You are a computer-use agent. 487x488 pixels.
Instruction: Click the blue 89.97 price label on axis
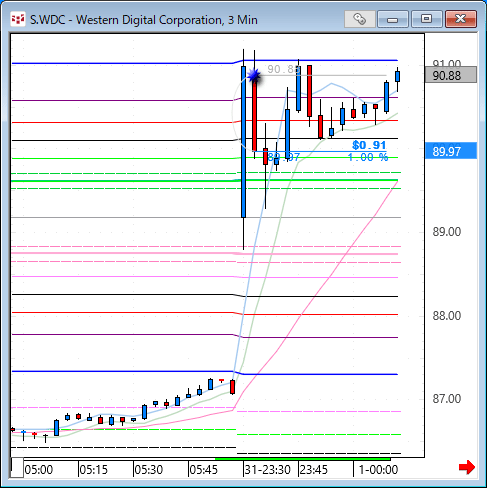point(451,151)
